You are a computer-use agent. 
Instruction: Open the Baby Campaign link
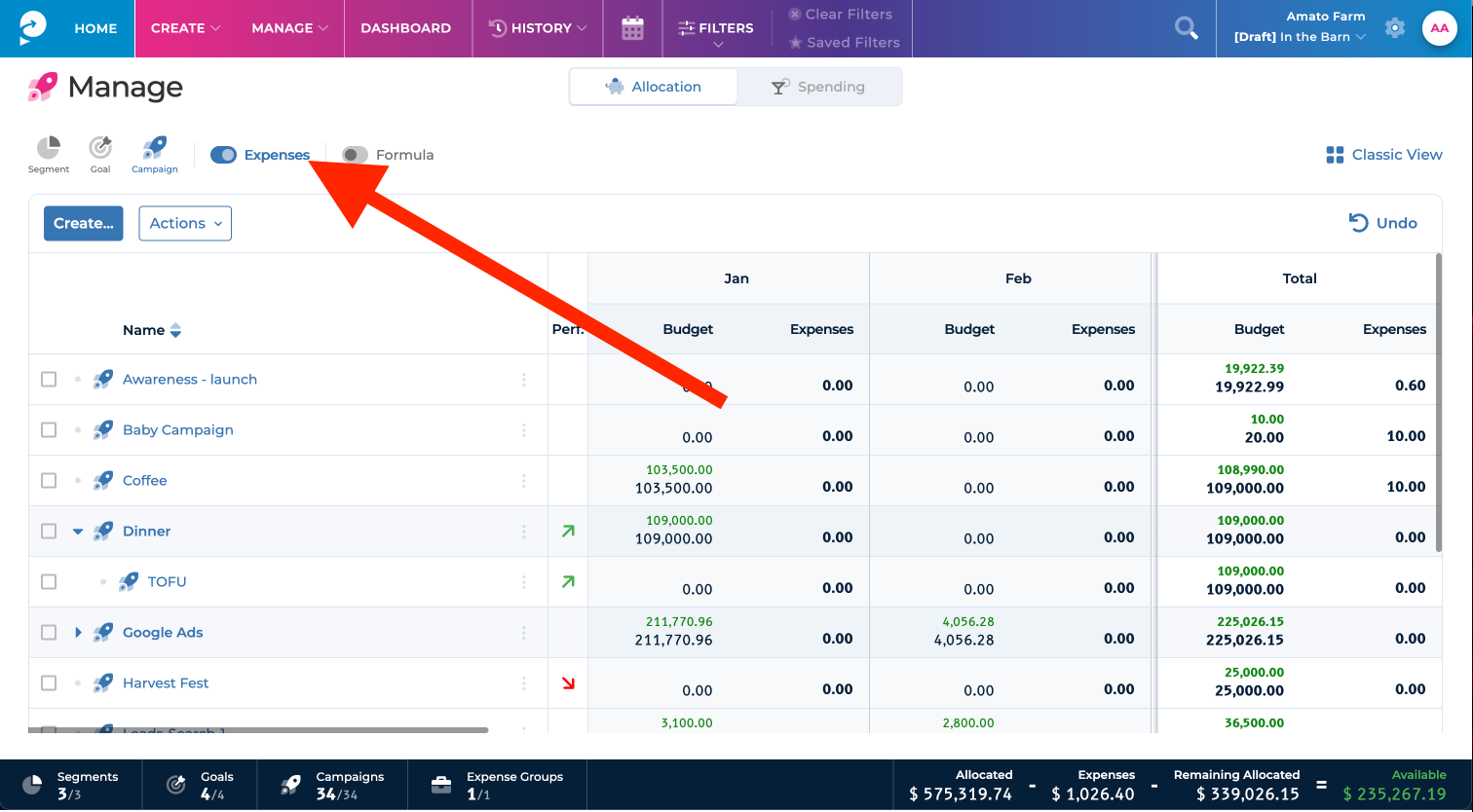(x=178, y=429)
